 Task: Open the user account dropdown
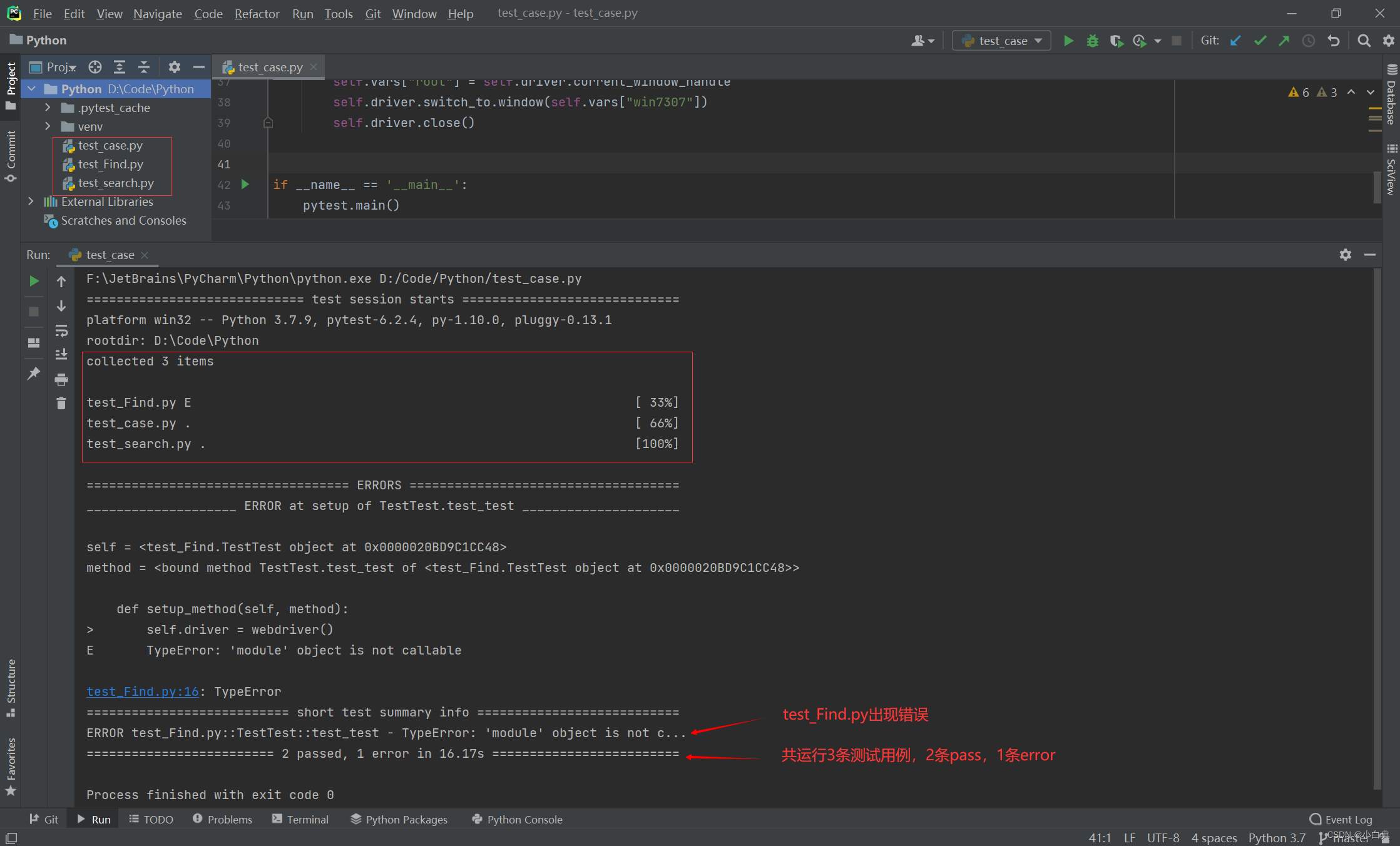[x=922, y=41]
